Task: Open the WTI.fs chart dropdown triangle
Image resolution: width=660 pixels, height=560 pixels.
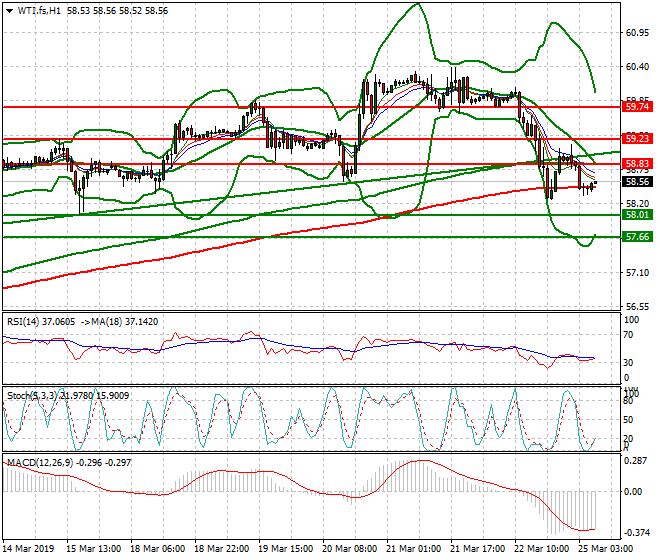Action: [10, 11]
